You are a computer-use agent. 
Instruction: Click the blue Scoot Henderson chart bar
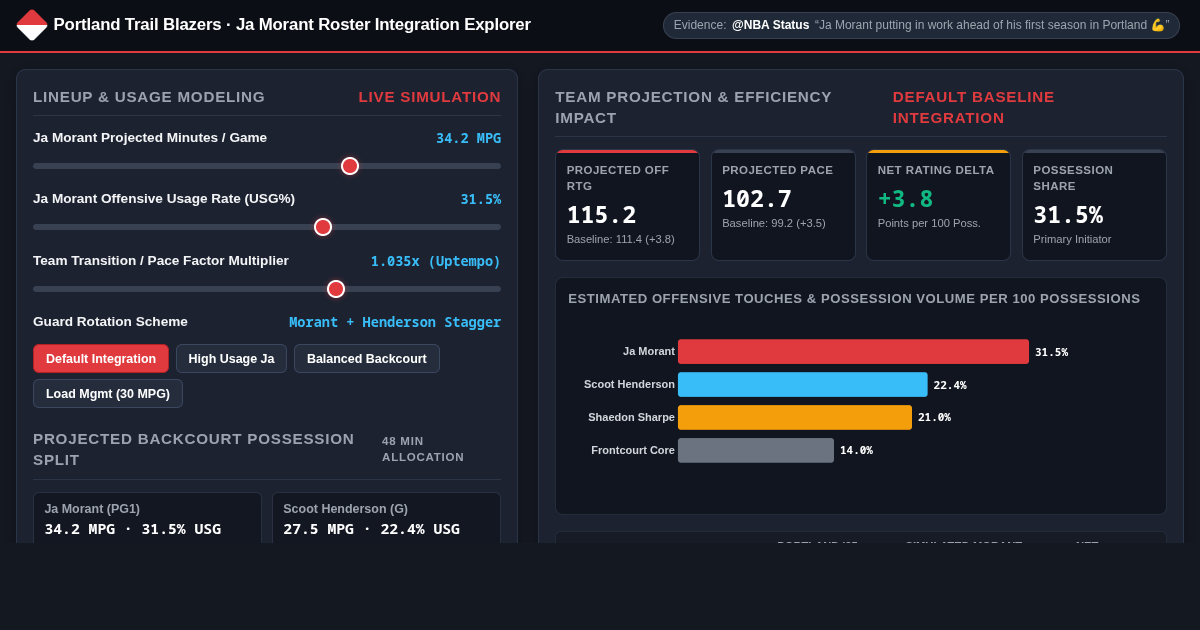coord(803,385)
